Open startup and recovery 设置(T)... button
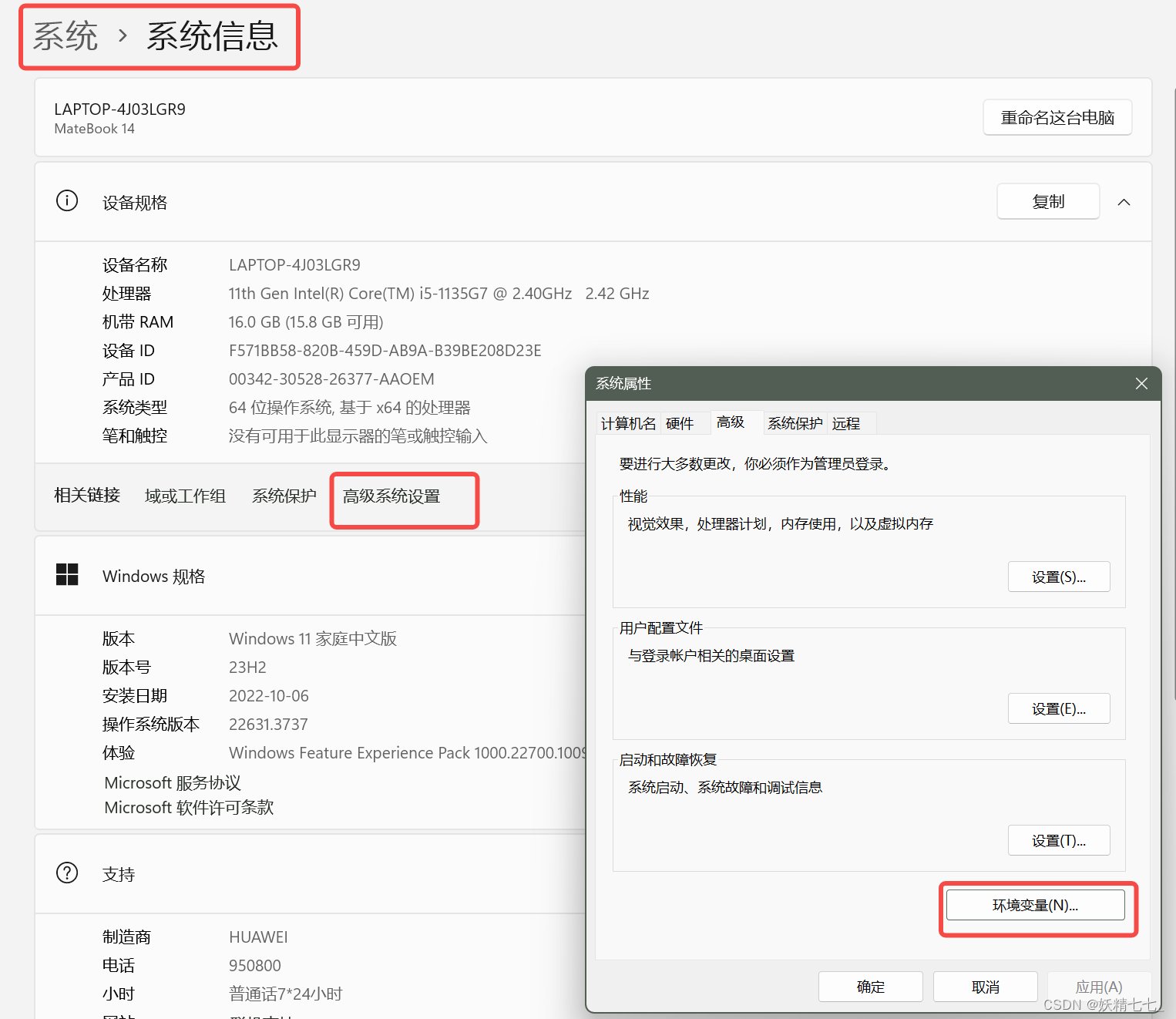This screenshot has width=1176, height=1019. coord(1059,840)
